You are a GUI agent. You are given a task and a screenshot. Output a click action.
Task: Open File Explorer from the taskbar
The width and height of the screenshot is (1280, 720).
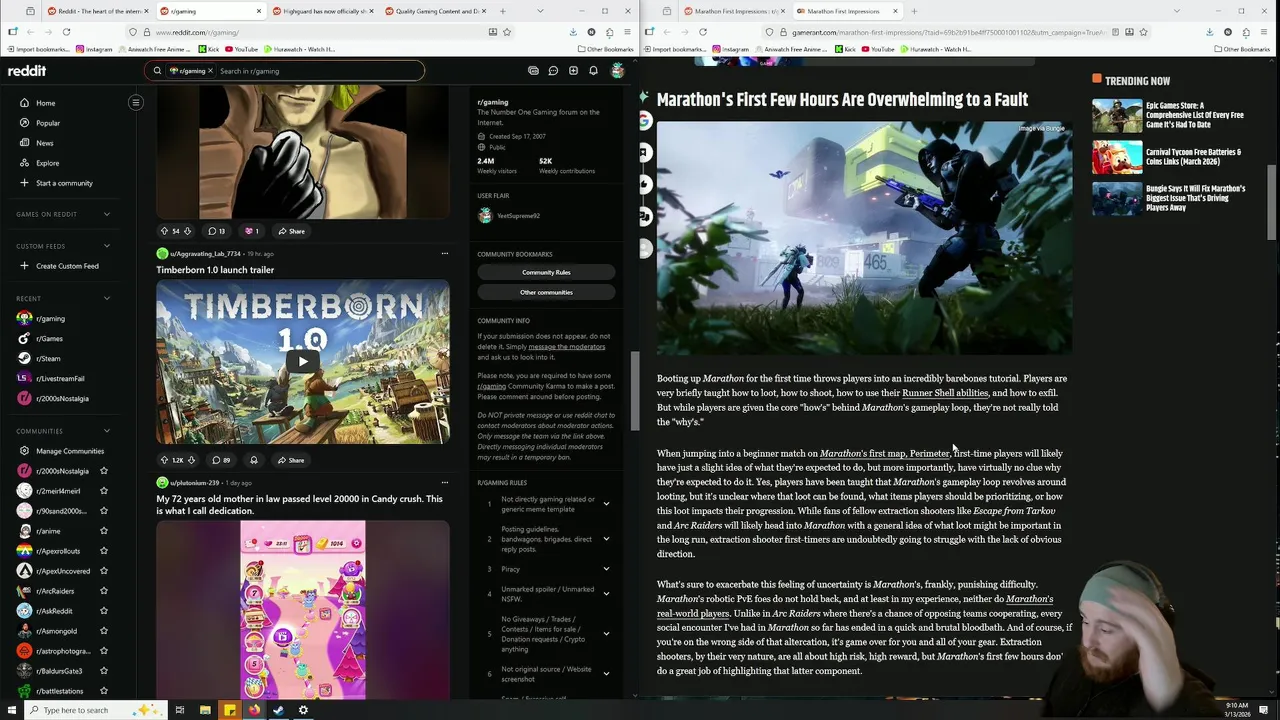(x=205, y=710)
